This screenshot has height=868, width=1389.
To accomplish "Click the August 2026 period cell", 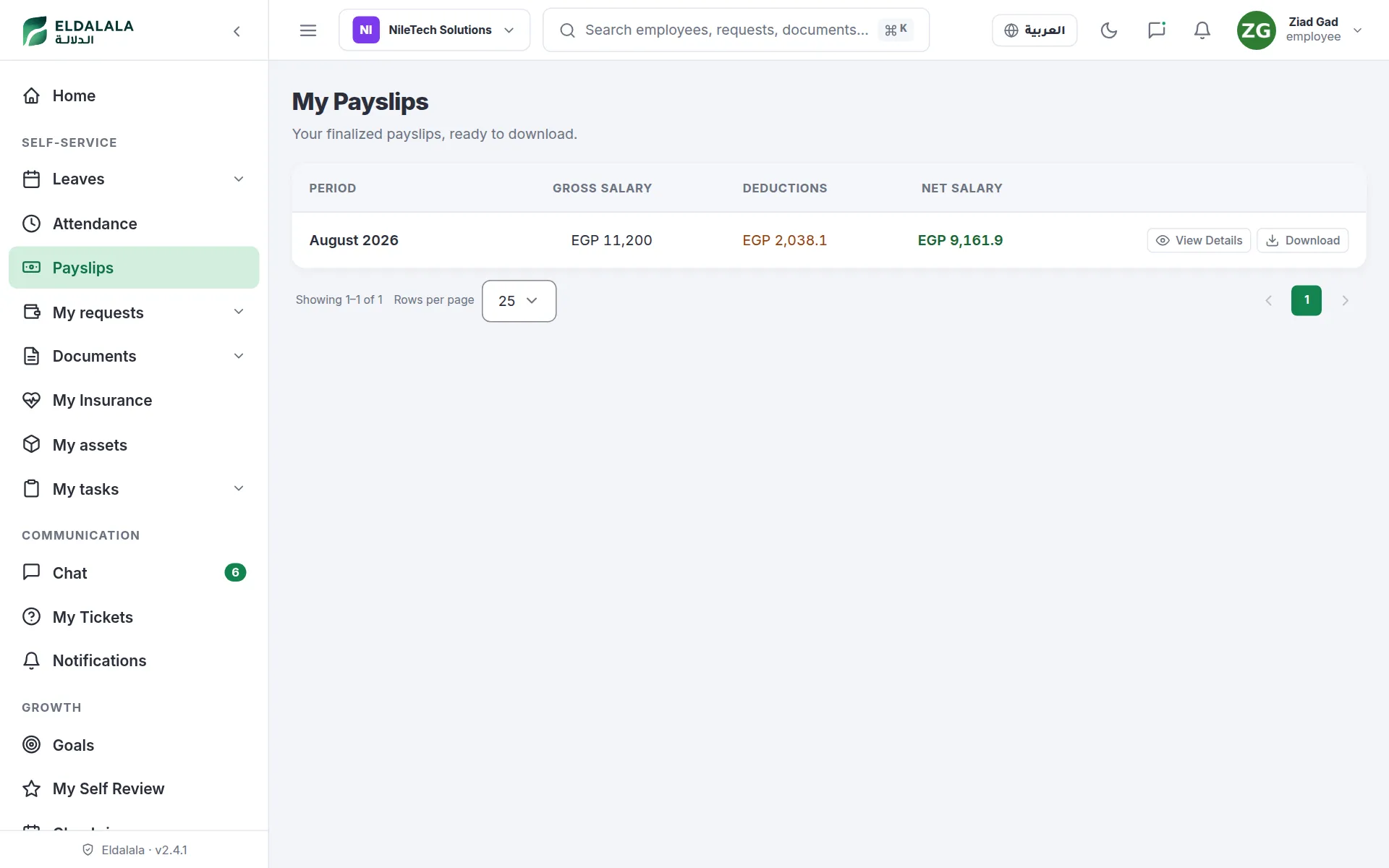I will 354,240.
